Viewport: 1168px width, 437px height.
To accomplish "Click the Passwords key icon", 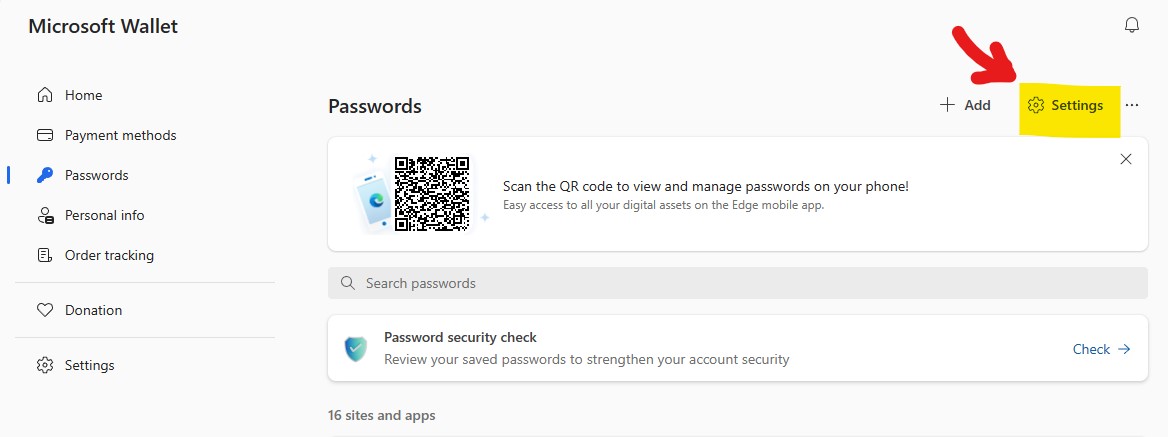I will [x=45, y=175].
